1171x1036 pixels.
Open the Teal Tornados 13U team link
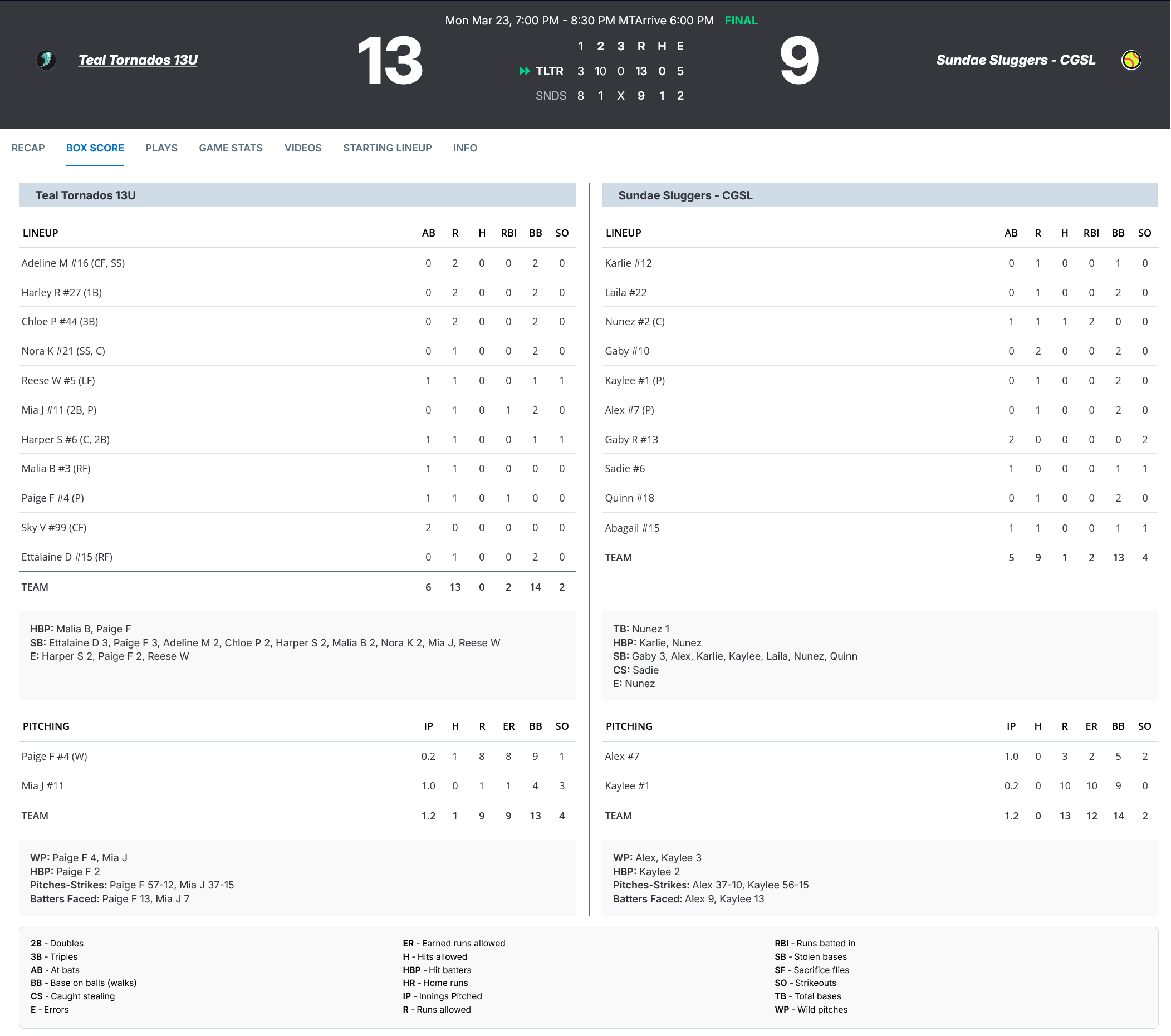point(138,60)
